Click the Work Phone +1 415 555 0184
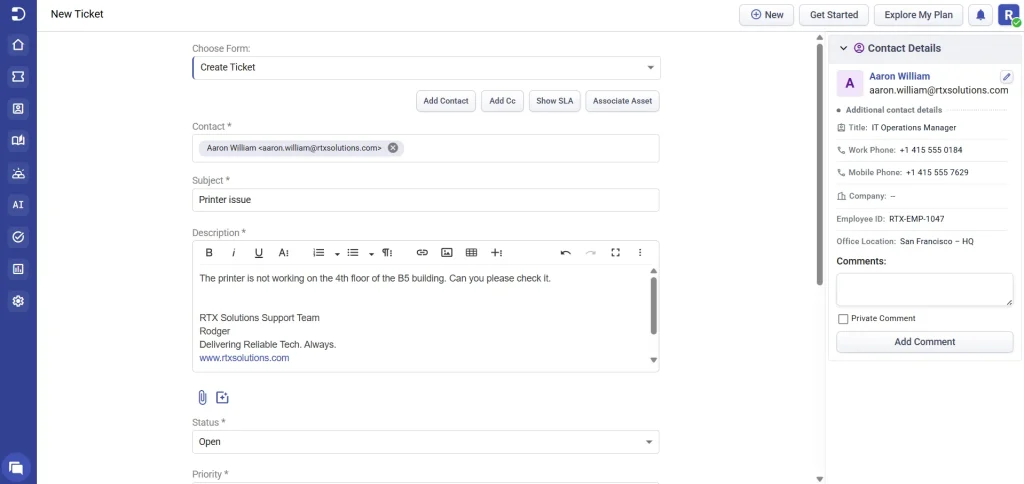 [x=931, y=150]
